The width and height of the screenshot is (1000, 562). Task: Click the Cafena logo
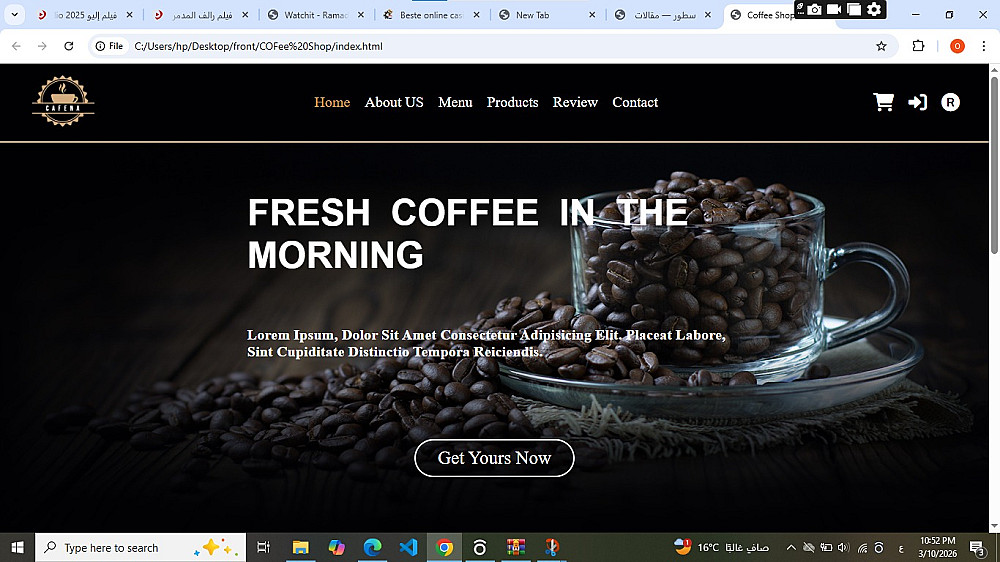coord(63,101)
